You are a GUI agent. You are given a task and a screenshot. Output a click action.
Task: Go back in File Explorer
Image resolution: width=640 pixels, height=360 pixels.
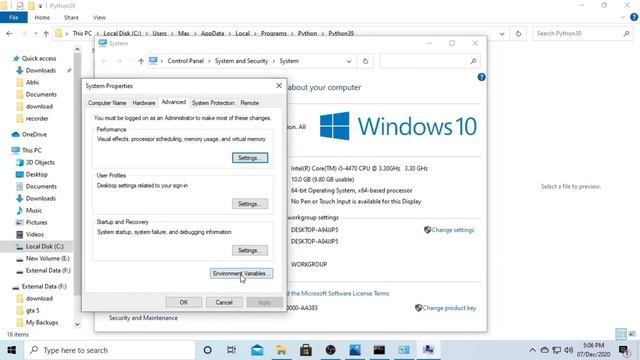(x=9, y=33)
